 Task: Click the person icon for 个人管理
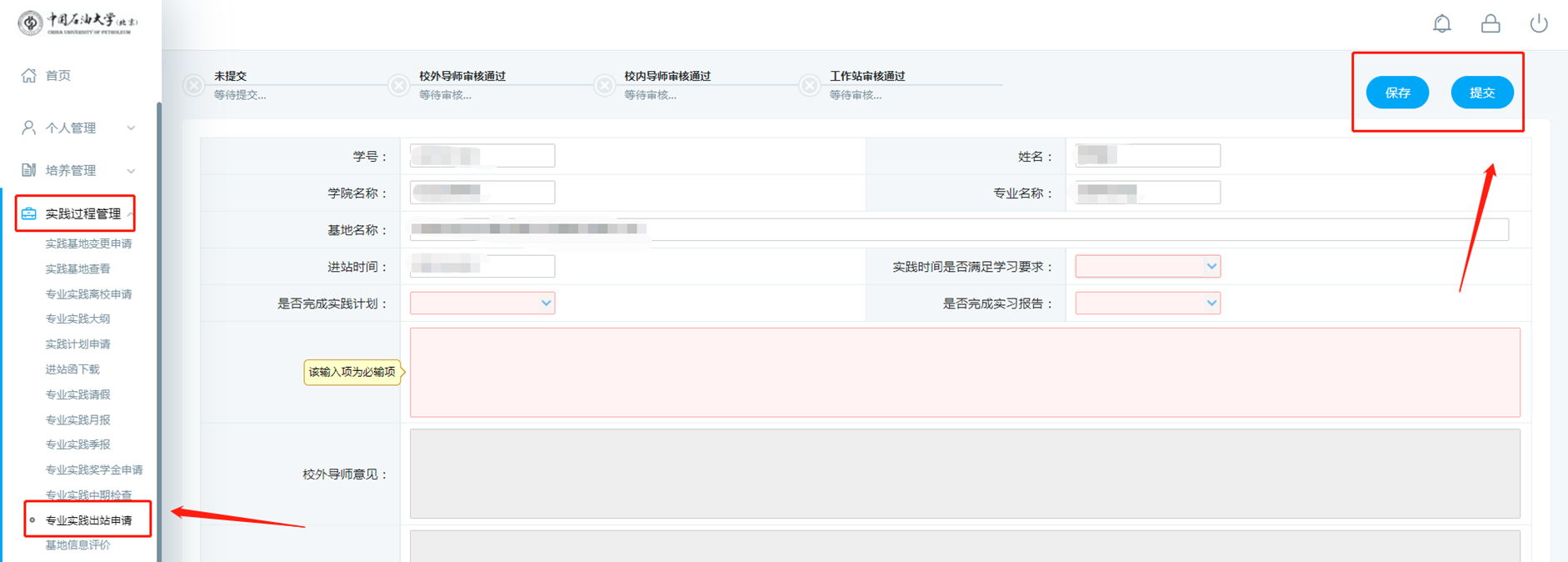click(x=29, y=128)
